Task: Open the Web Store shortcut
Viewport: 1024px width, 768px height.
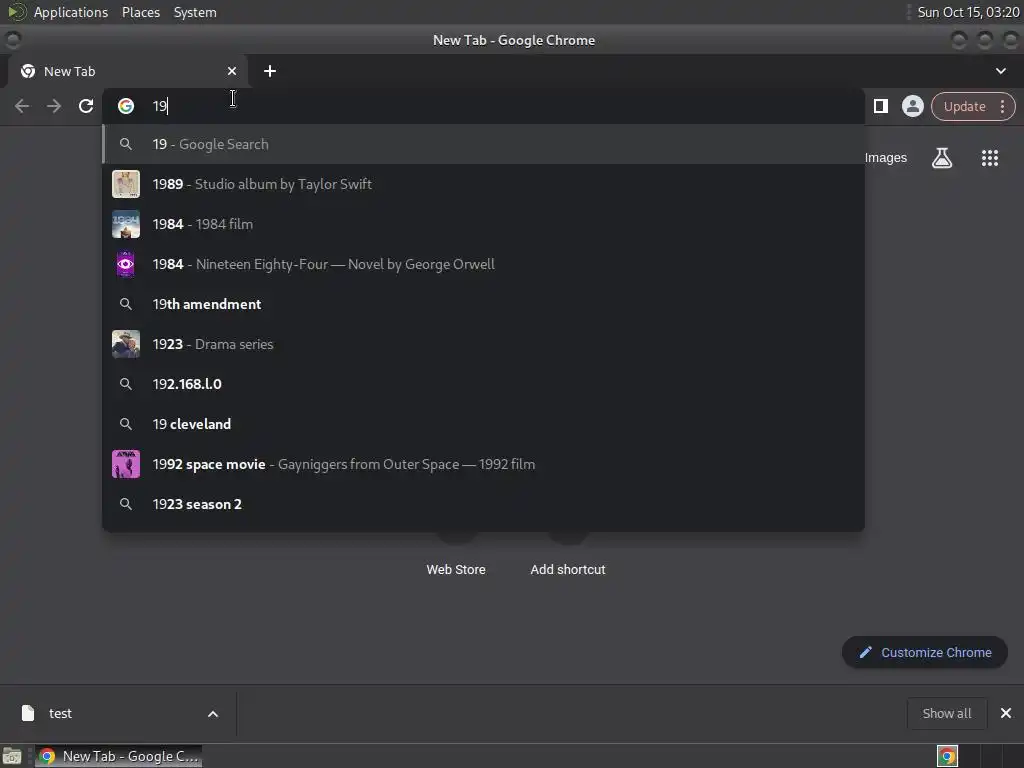Action: point(456,569)
